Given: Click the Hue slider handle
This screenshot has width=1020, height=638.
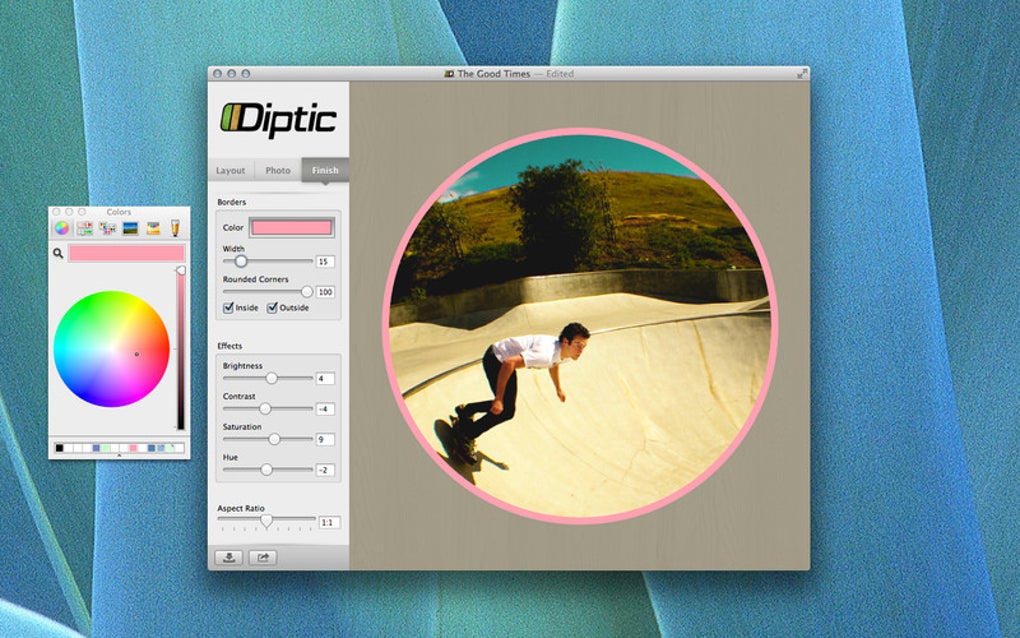Looking at the screenshot, I should point(266,470).
